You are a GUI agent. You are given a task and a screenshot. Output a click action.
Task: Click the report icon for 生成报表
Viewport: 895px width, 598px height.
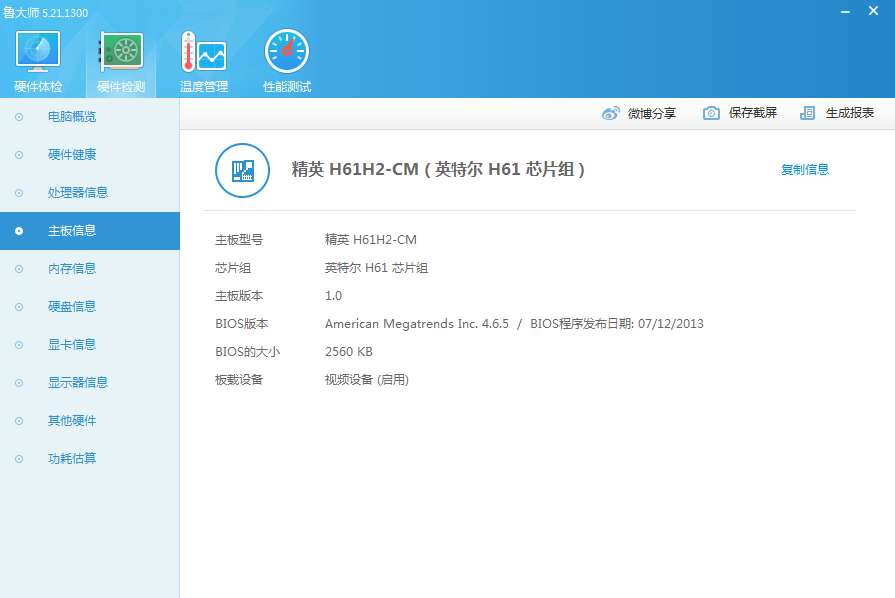[807, 113]
